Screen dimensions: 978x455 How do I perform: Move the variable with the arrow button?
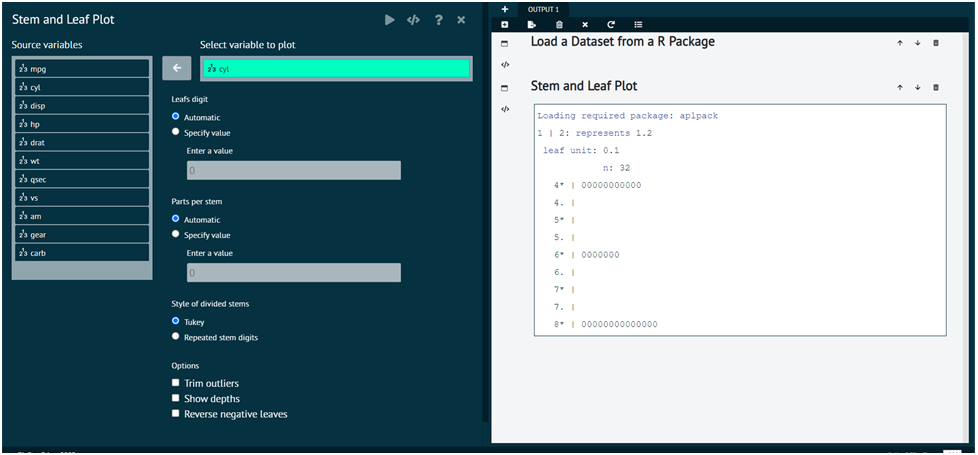[177, 68]
